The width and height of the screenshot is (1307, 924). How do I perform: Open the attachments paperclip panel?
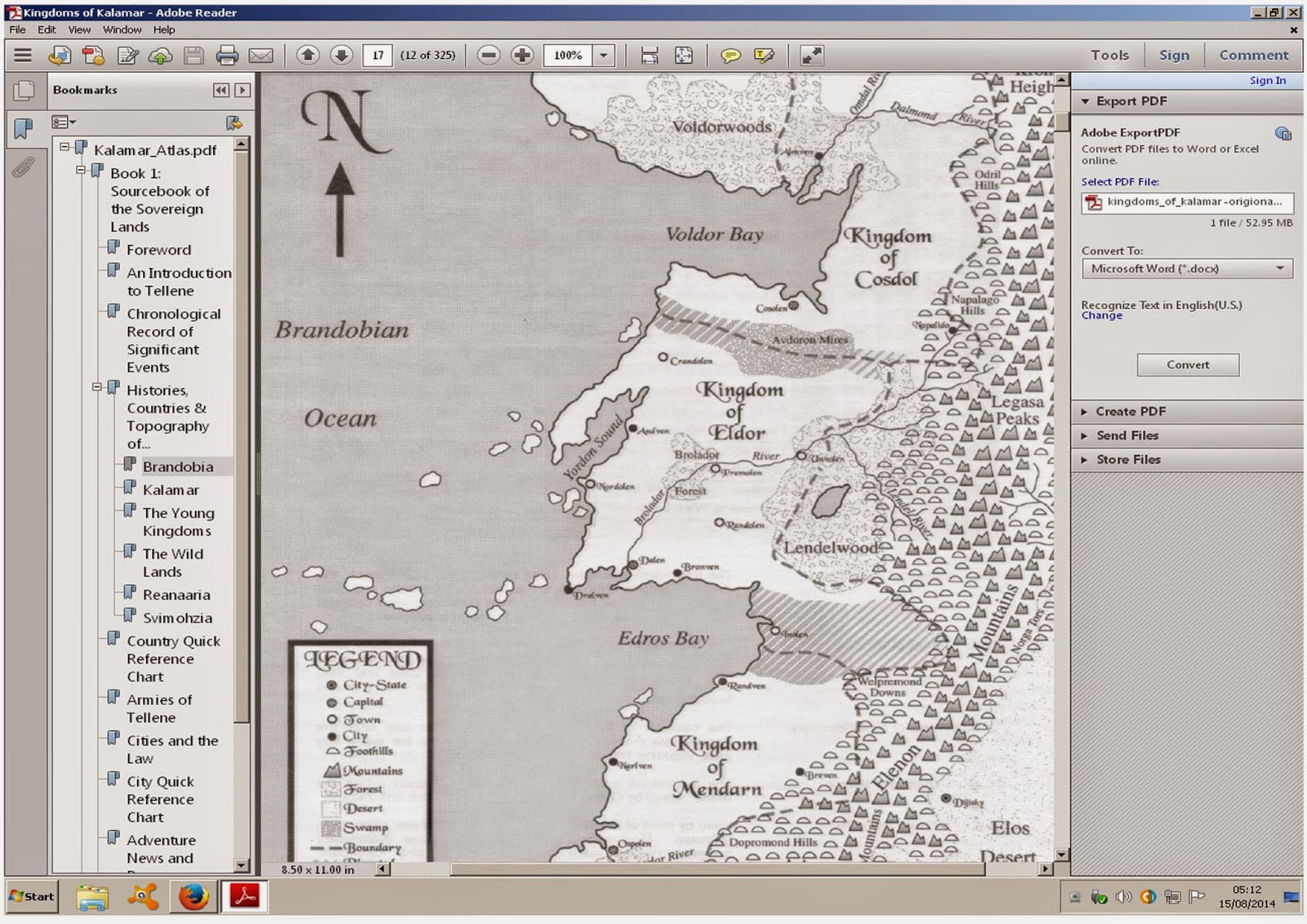[24, 167]
